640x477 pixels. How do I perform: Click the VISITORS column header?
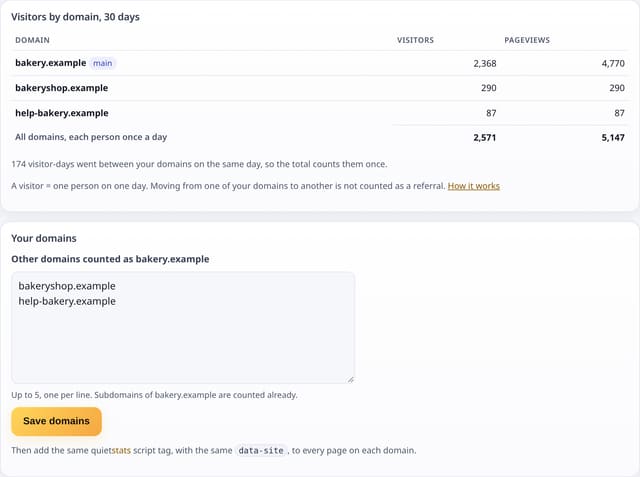(416, 40)
